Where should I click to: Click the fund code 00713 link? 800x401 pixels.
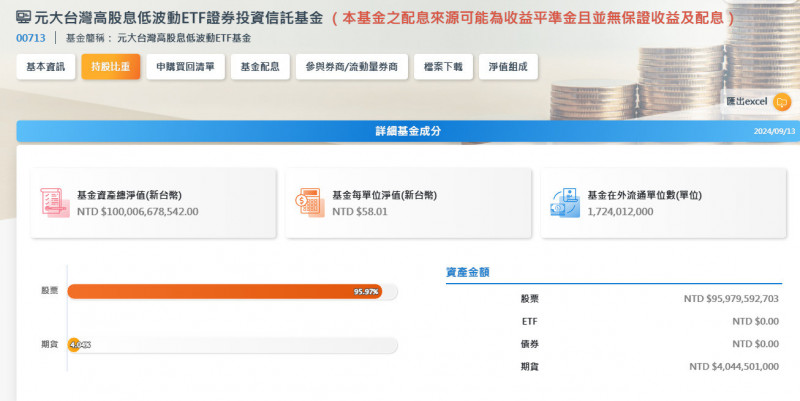click(31, 38)
